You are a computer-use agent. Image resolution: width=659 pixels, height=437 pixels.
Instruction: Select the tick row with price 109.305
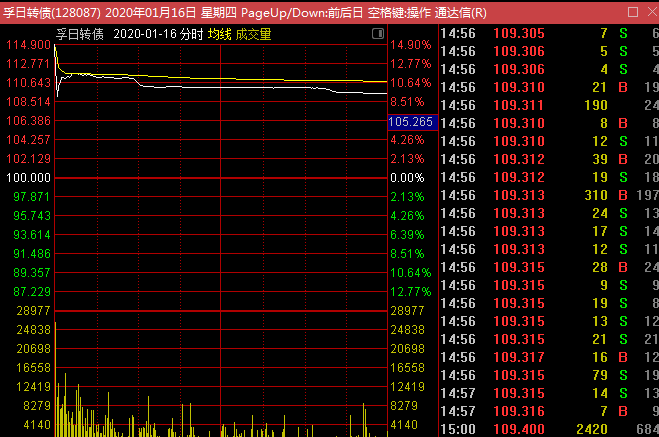click(x=549, y=33)
